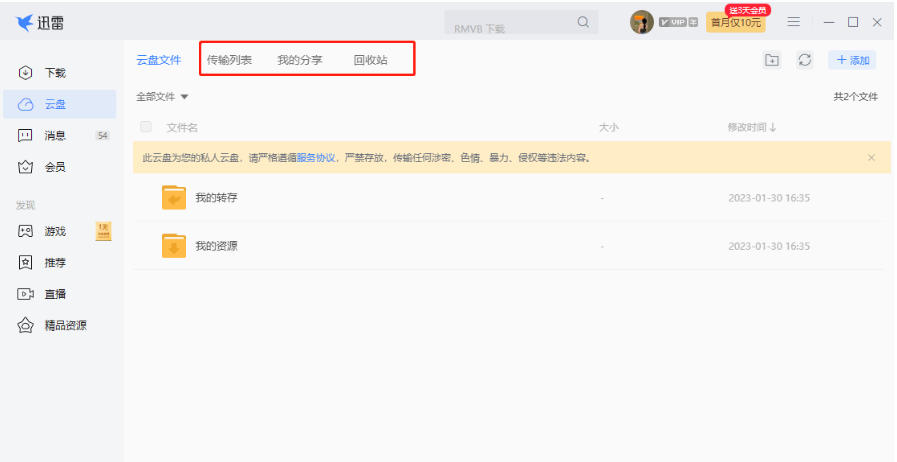Click the user avatar picture
Image resolution: width=897 pixels, height=462 pixels.
(642, 22)
